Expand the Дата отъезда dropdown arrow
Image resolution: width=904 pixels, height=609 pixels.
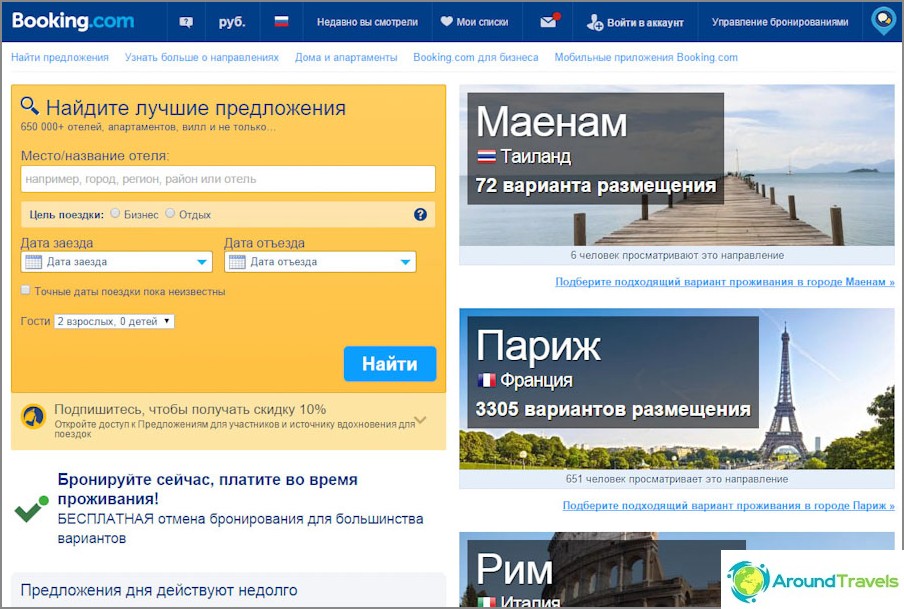405,262
